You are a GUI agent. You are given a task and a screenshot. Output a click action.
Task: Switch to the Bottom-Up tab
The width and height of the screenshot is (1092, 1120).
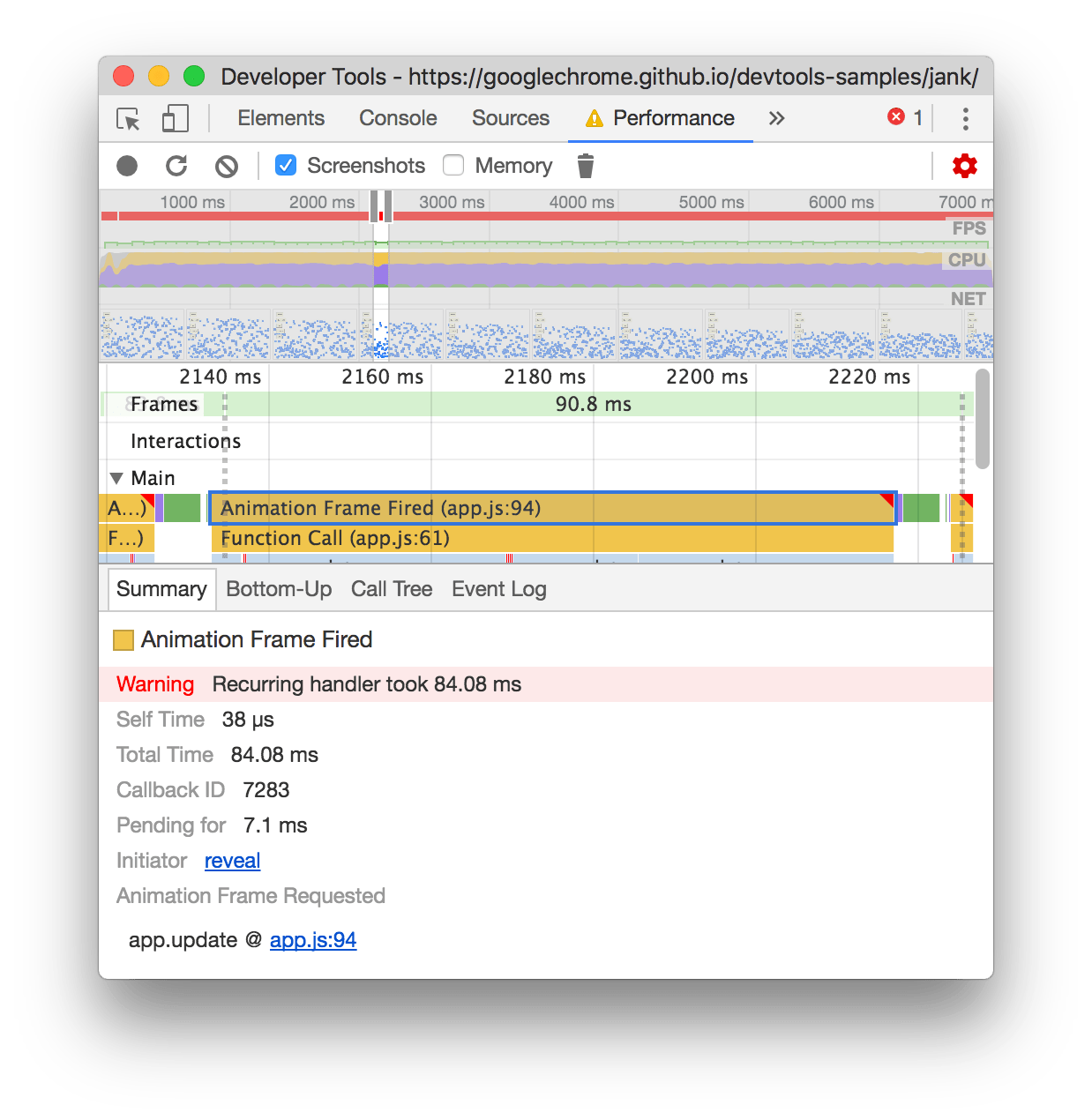click(x=279, y=589)
